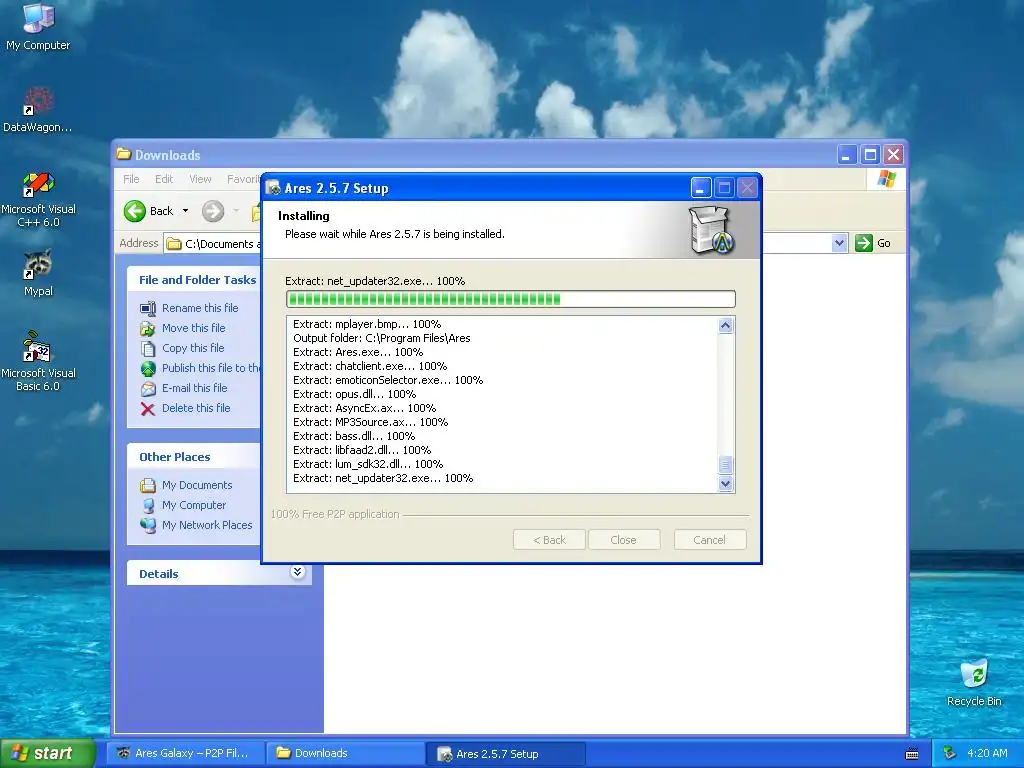Click the Forward arrow in Downloads toolbar
Image resolution: width=1024 pixels, height=768 pixels.
pyautogui.click(x=213, y=211)
